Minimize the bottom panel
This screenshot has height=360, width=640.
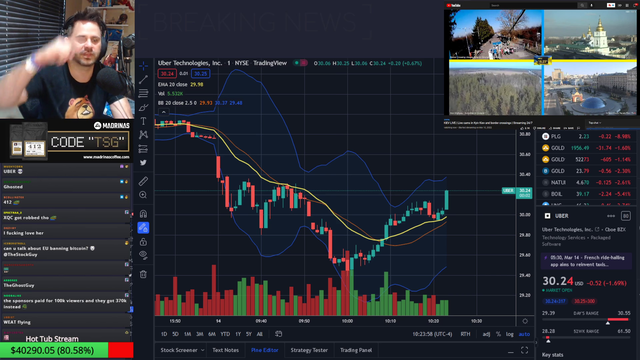coord(511,351)
